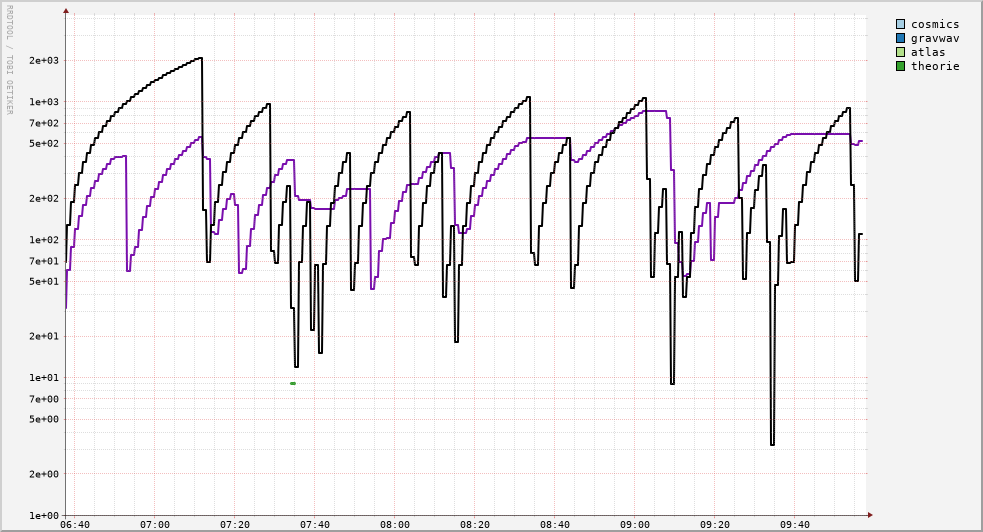Click the 1e+02 y-axis label
The height and width of the screenshot is (532, 983).
click(x=44, y=240)
